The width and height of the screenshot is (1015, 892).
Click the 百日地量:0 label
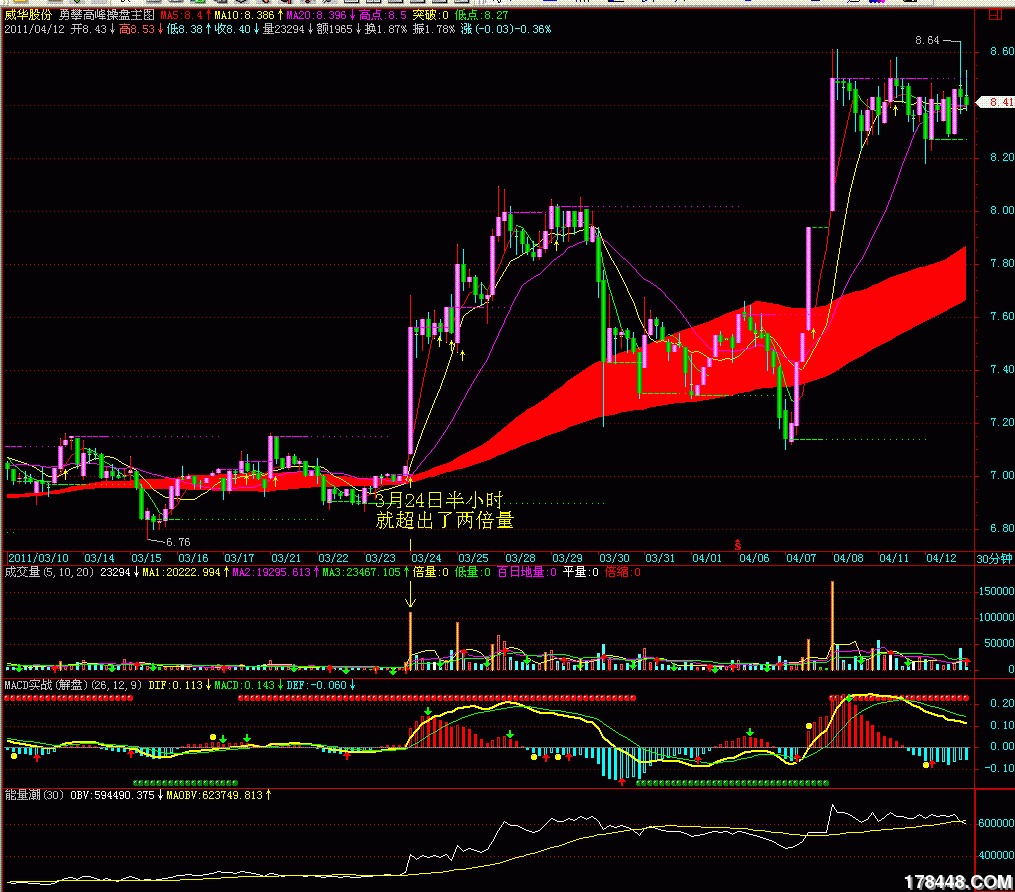(x=526, y=572)
